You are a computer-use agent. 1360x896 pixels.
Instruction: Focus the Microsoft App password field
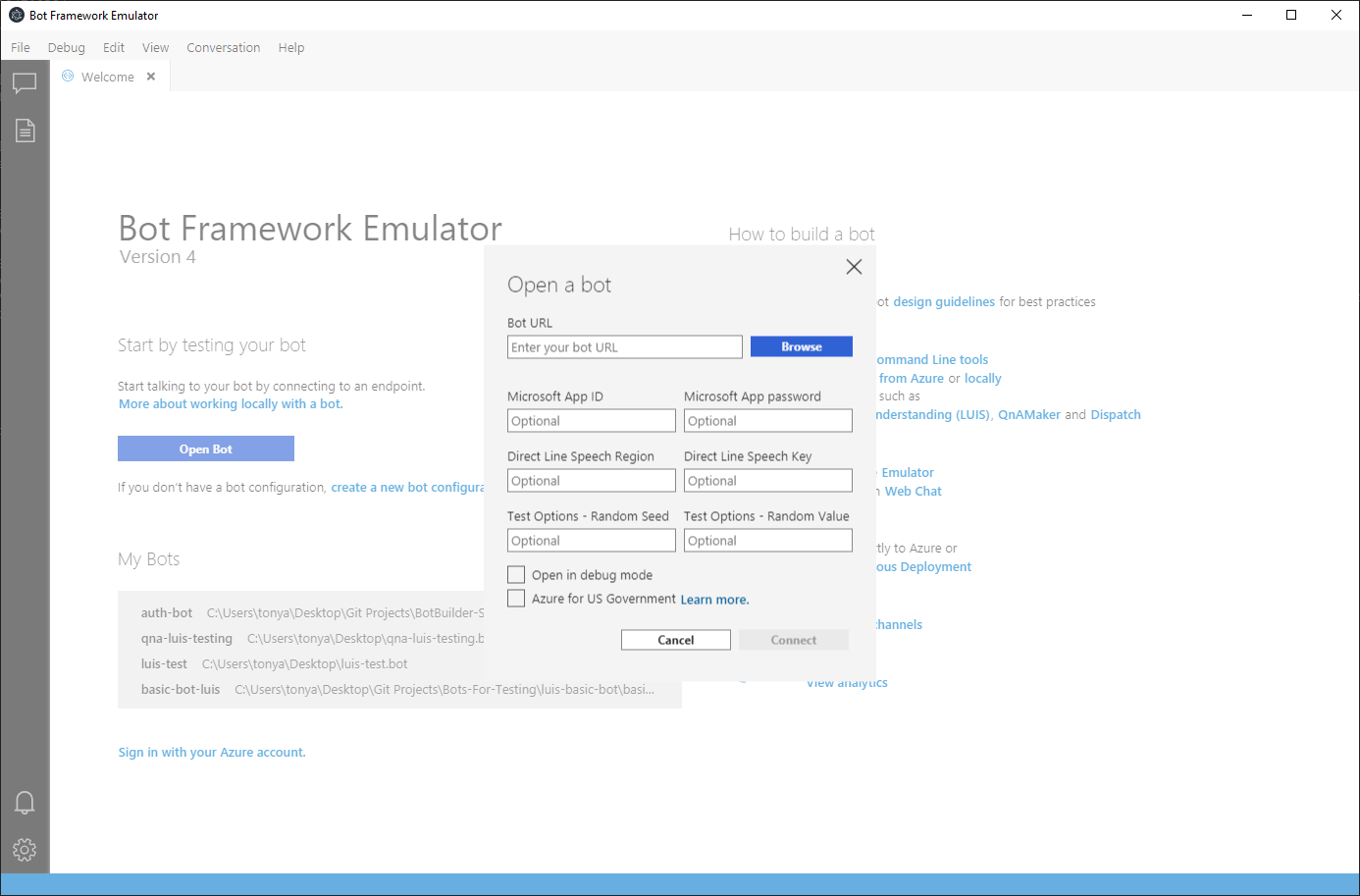[768, 421]
